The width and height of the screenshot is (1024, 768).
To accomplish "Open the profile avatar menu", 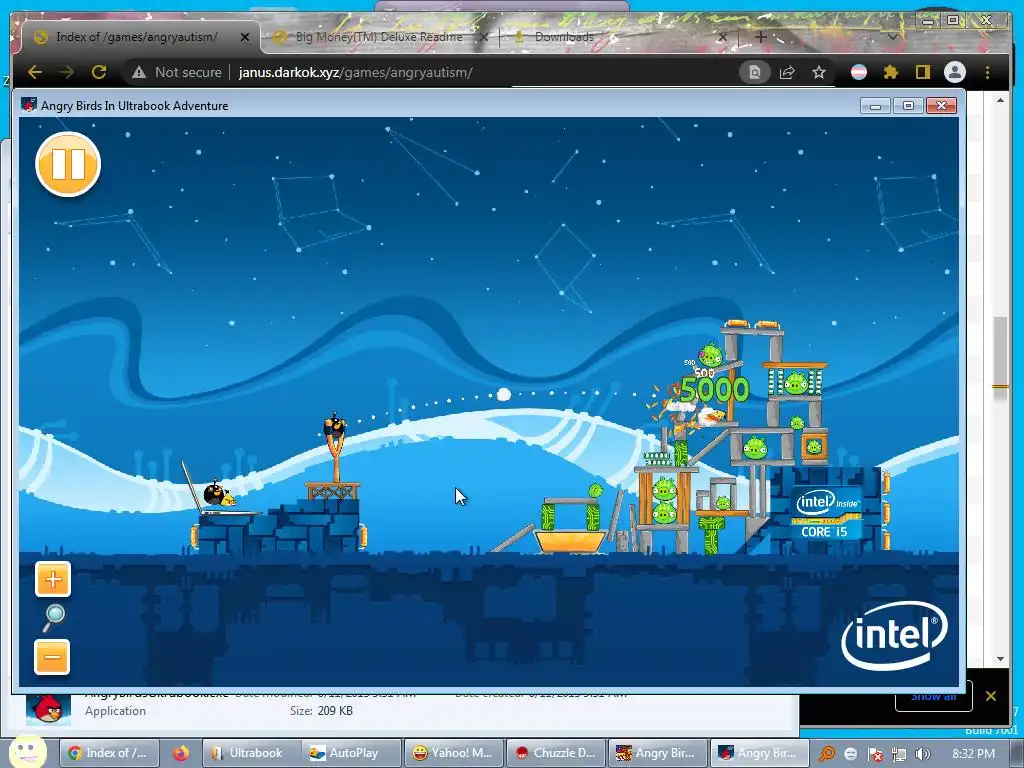I will coord(955,72).
